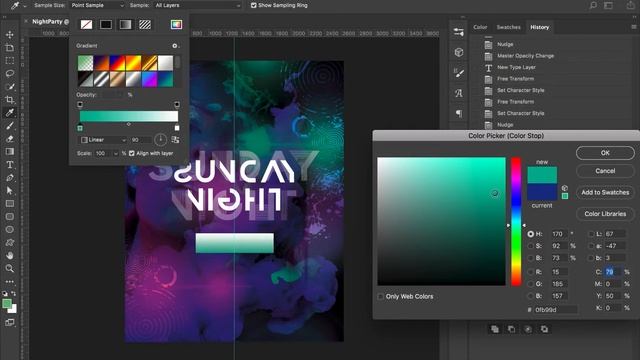Cancel the Color Picker dialog

coord(605,171)
